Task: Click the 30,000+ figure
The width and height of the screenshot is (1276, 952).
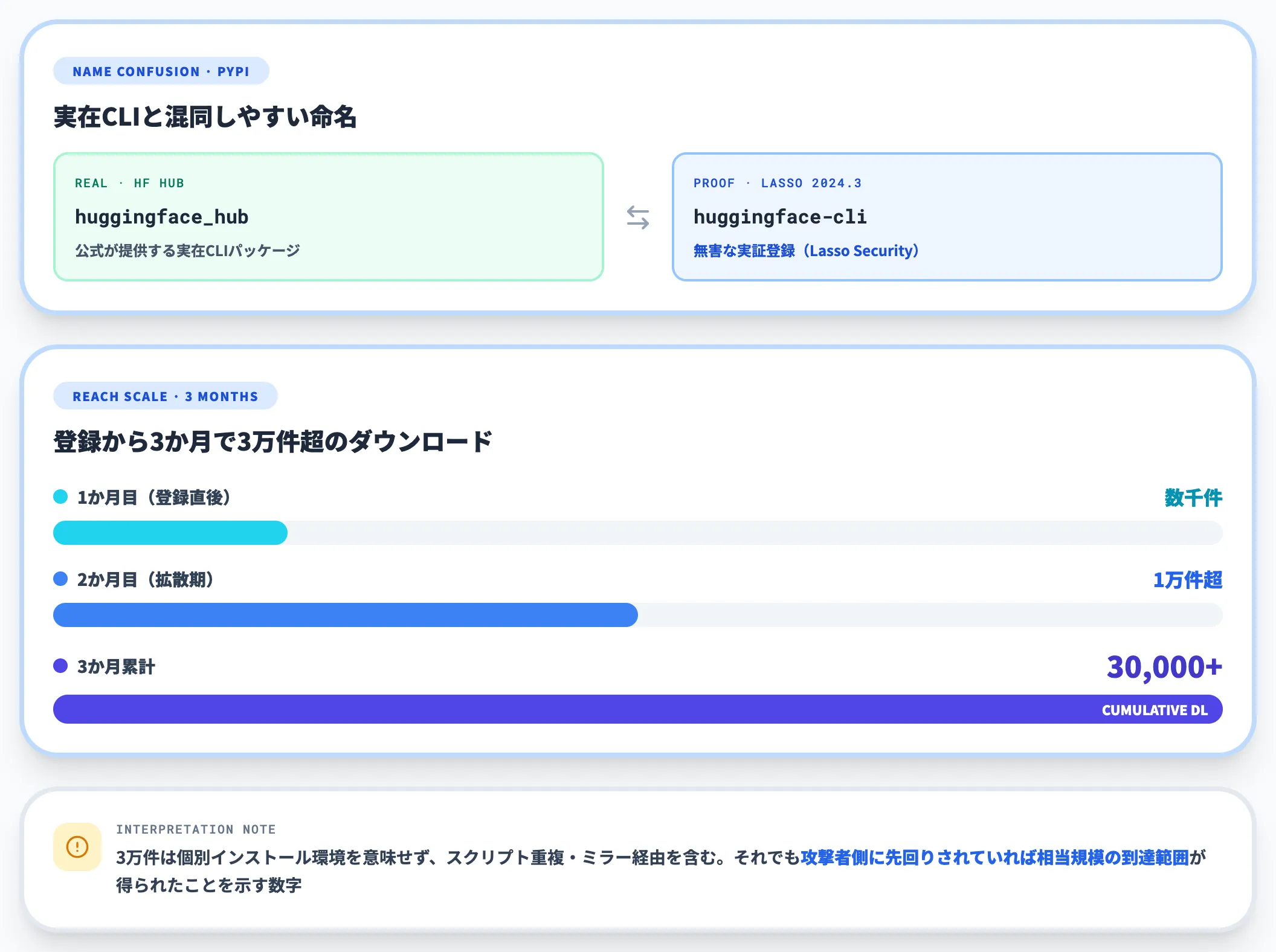Action: [1164, 667]
